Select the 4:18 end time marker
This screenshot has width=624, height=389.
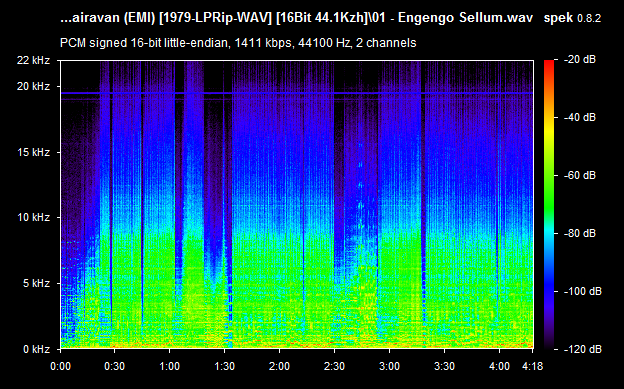pyautogui.click(x=532, y=366)
